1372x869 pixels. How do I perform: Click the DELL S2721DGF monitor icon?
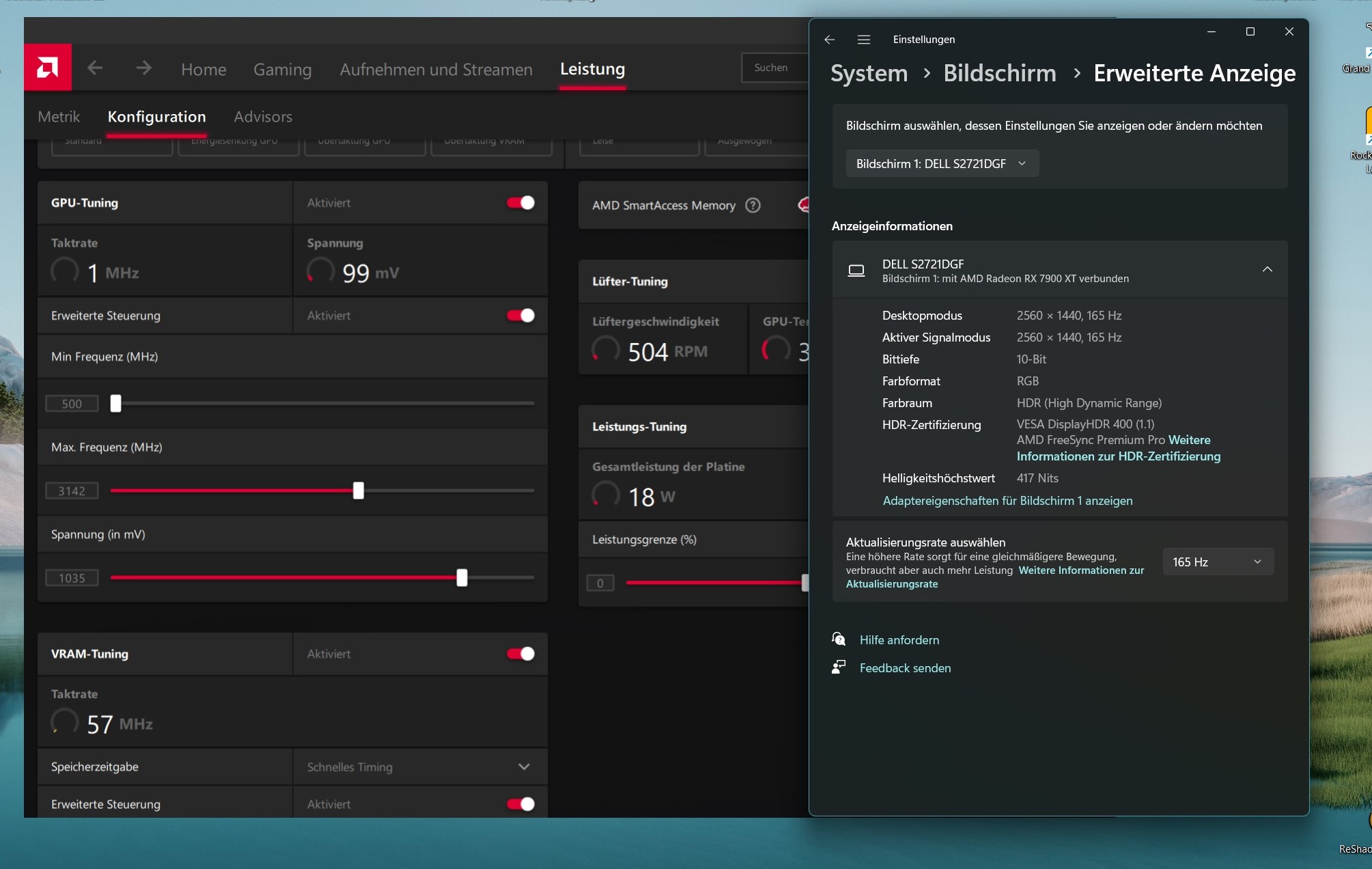(x=856, y=271)
